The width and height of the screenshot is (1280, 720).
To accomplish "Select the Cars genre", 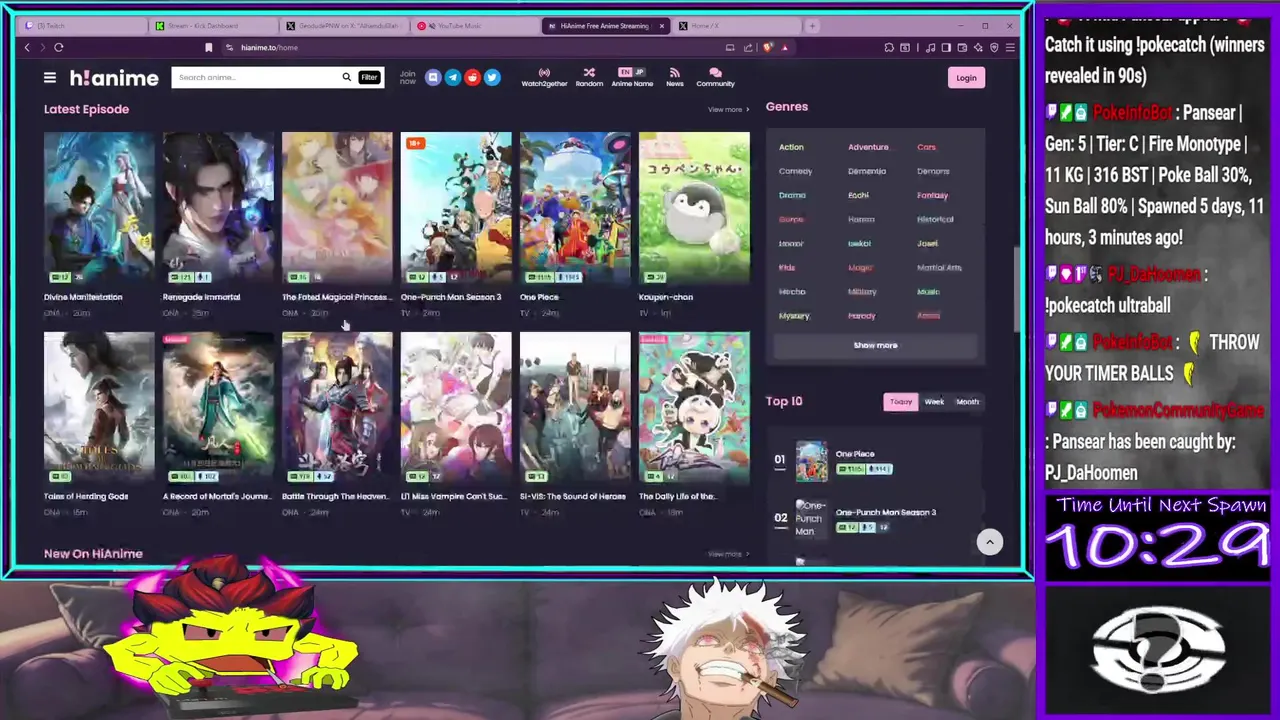I will (926, 147).
